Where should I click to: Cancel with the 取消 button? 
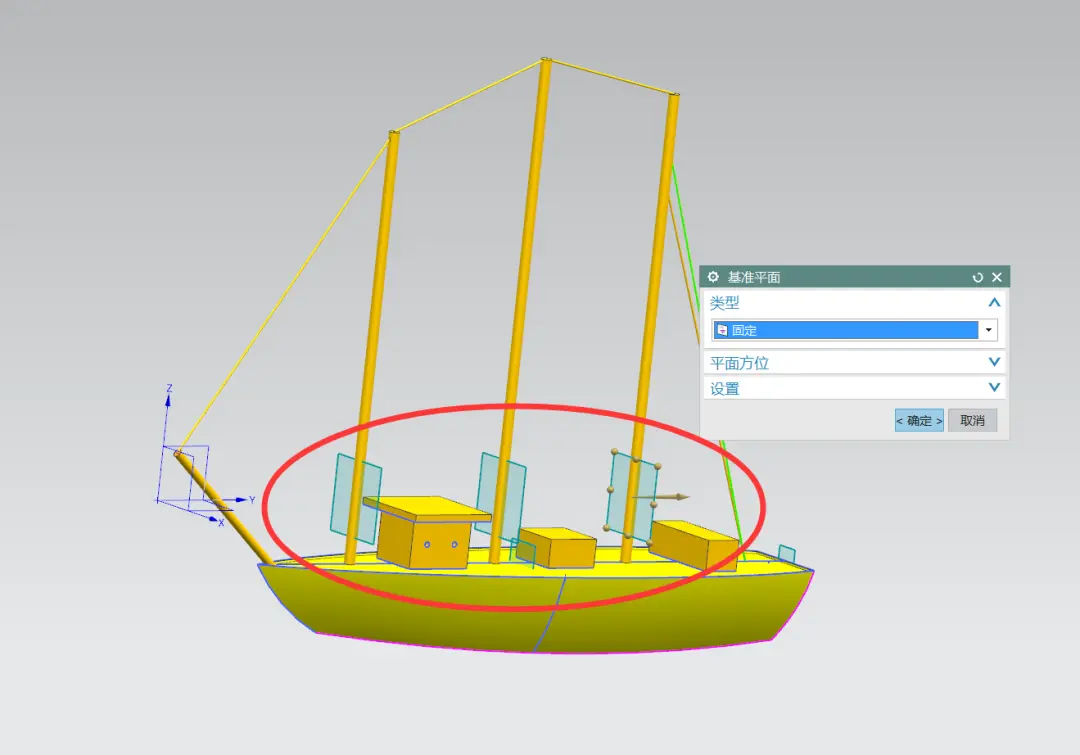[973, 420]
